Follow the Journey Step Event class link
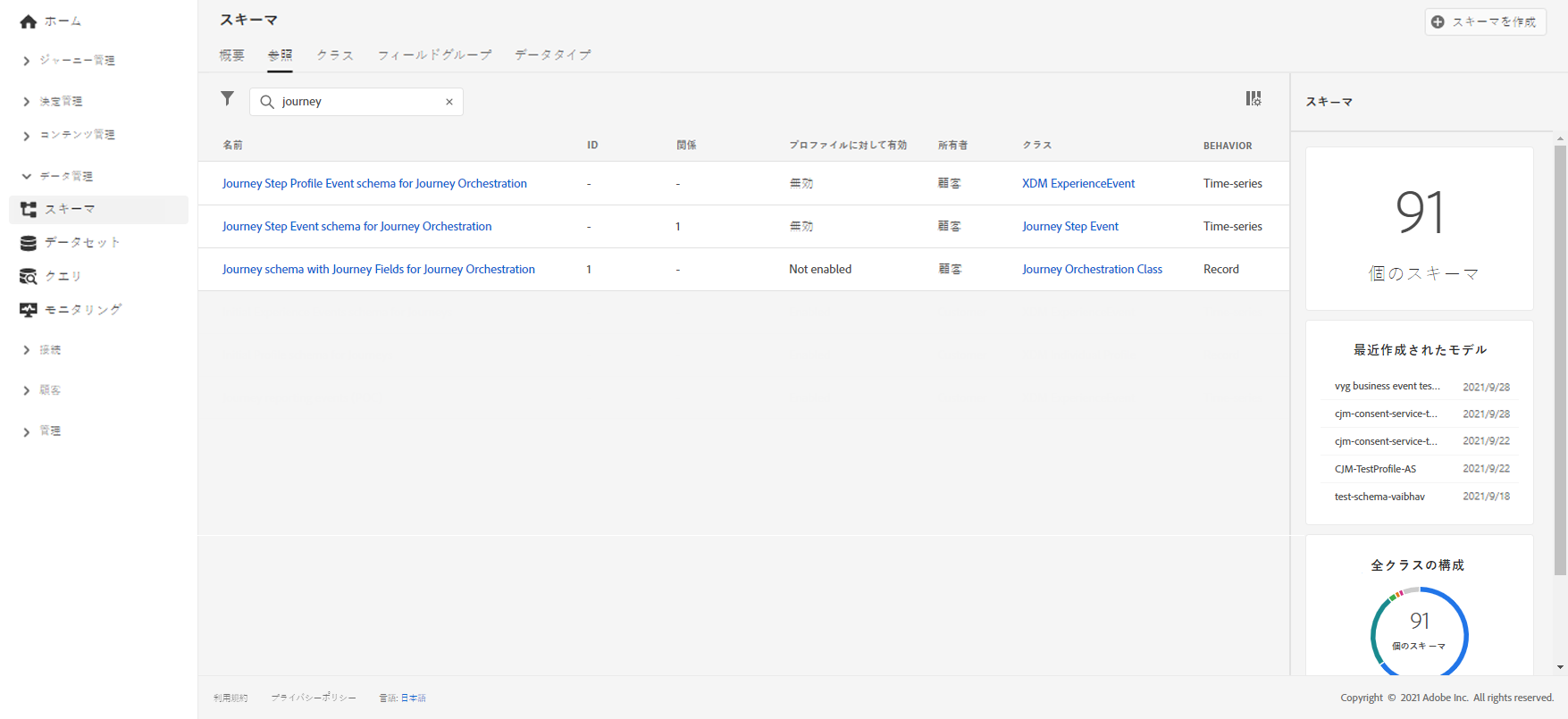The height and width of the screenshot is (719, 1568). pos(1070,227)
